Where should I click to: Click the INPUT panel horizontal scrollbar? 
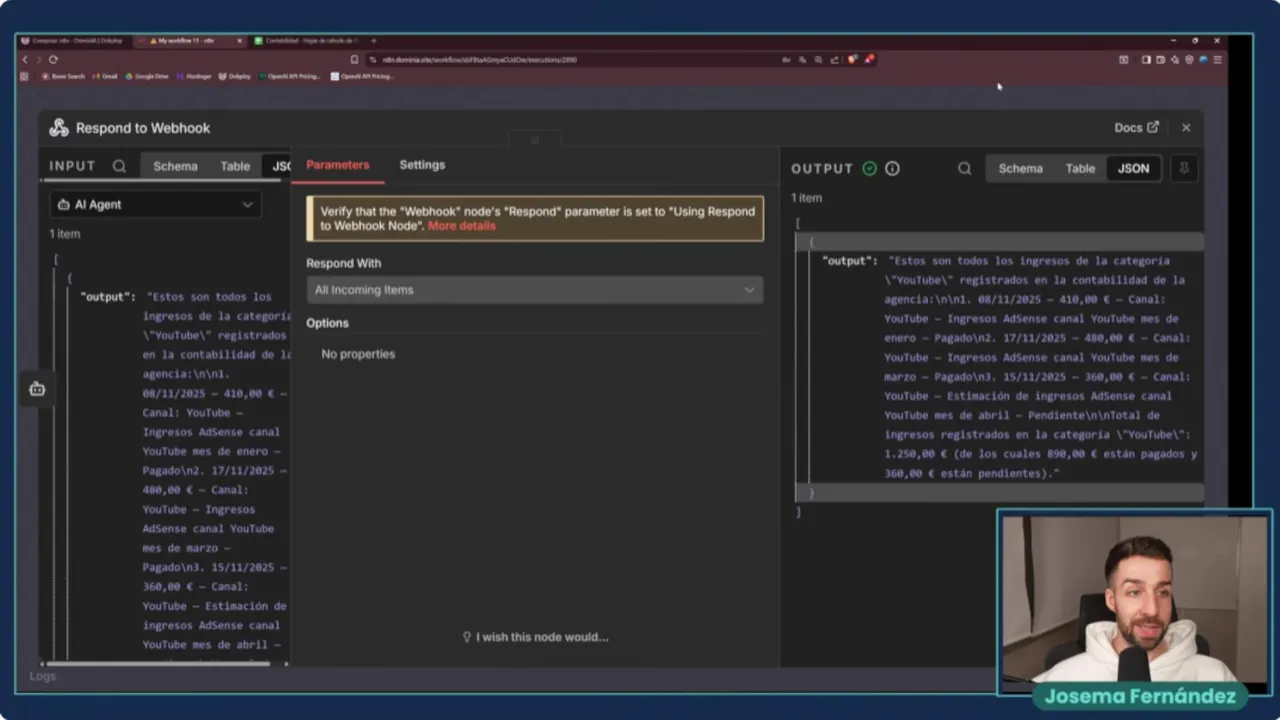158,662
